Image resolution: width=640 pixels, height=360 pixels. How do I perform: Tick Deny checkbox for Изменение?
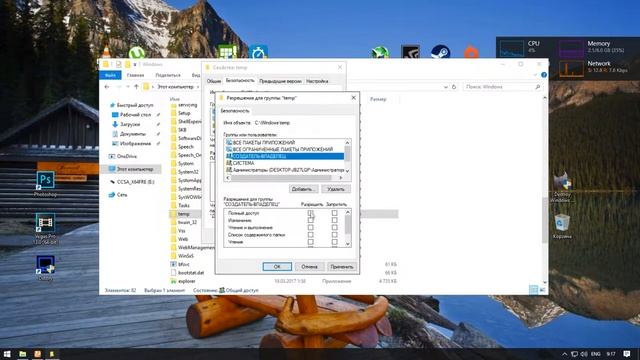pyautogui.click(x=334, y=220)
